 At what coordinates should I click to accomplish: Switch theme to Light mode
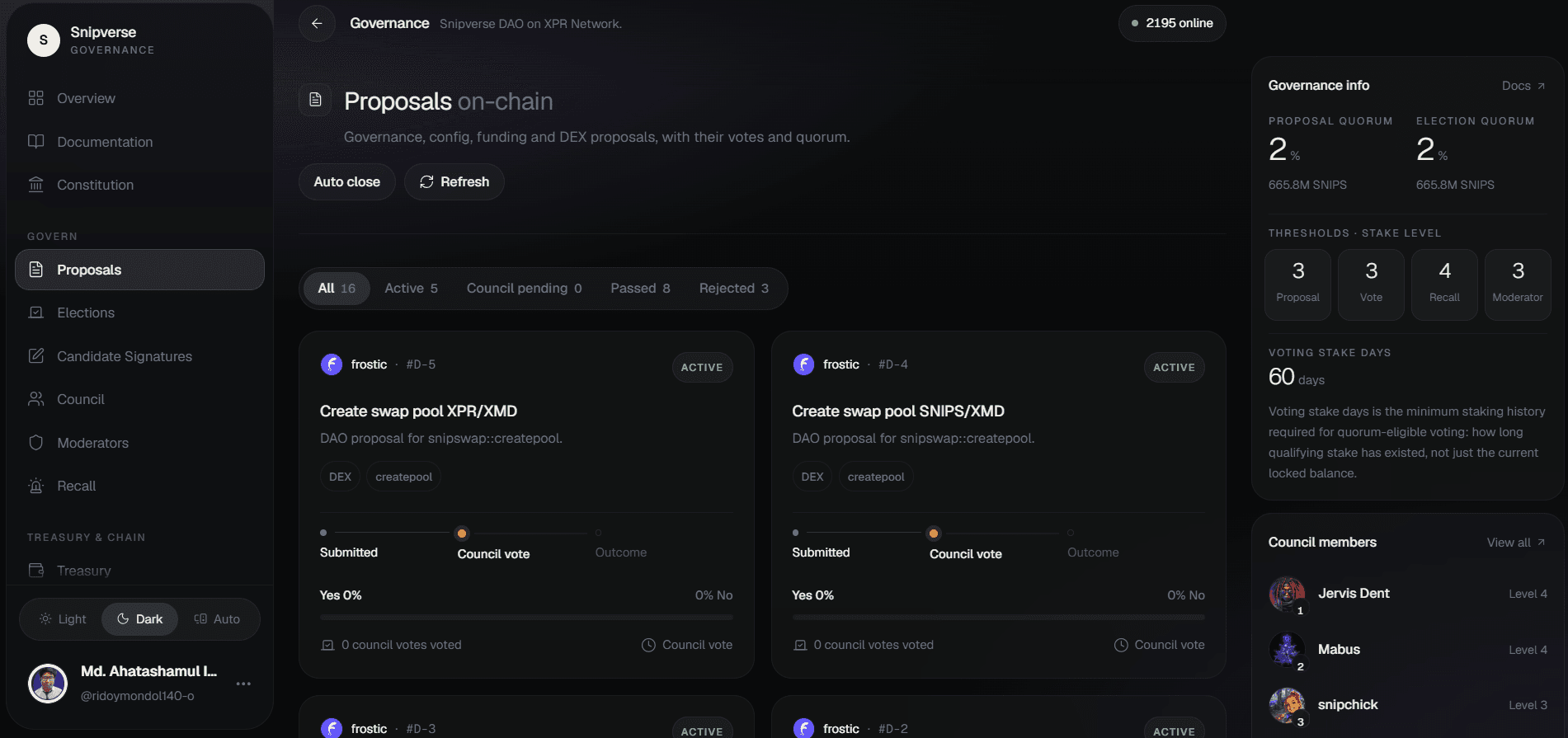pos(63,619)
